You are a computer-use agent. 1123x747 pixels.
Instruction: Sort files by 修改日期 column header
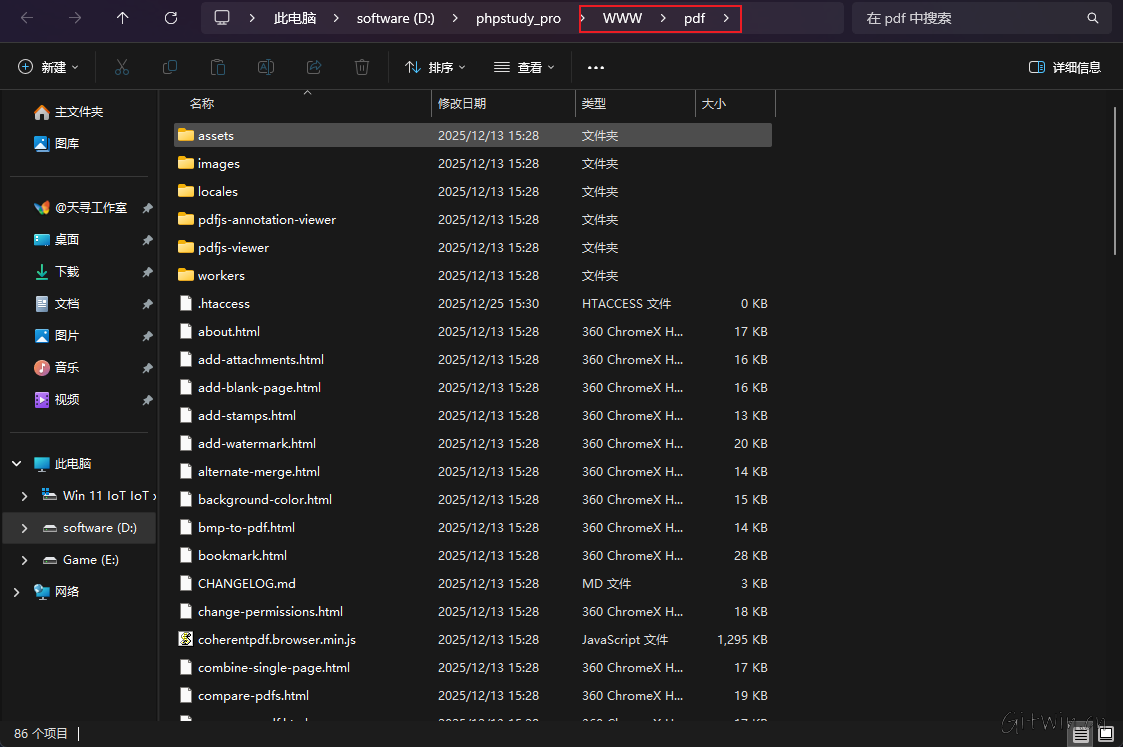coord(462,103)
